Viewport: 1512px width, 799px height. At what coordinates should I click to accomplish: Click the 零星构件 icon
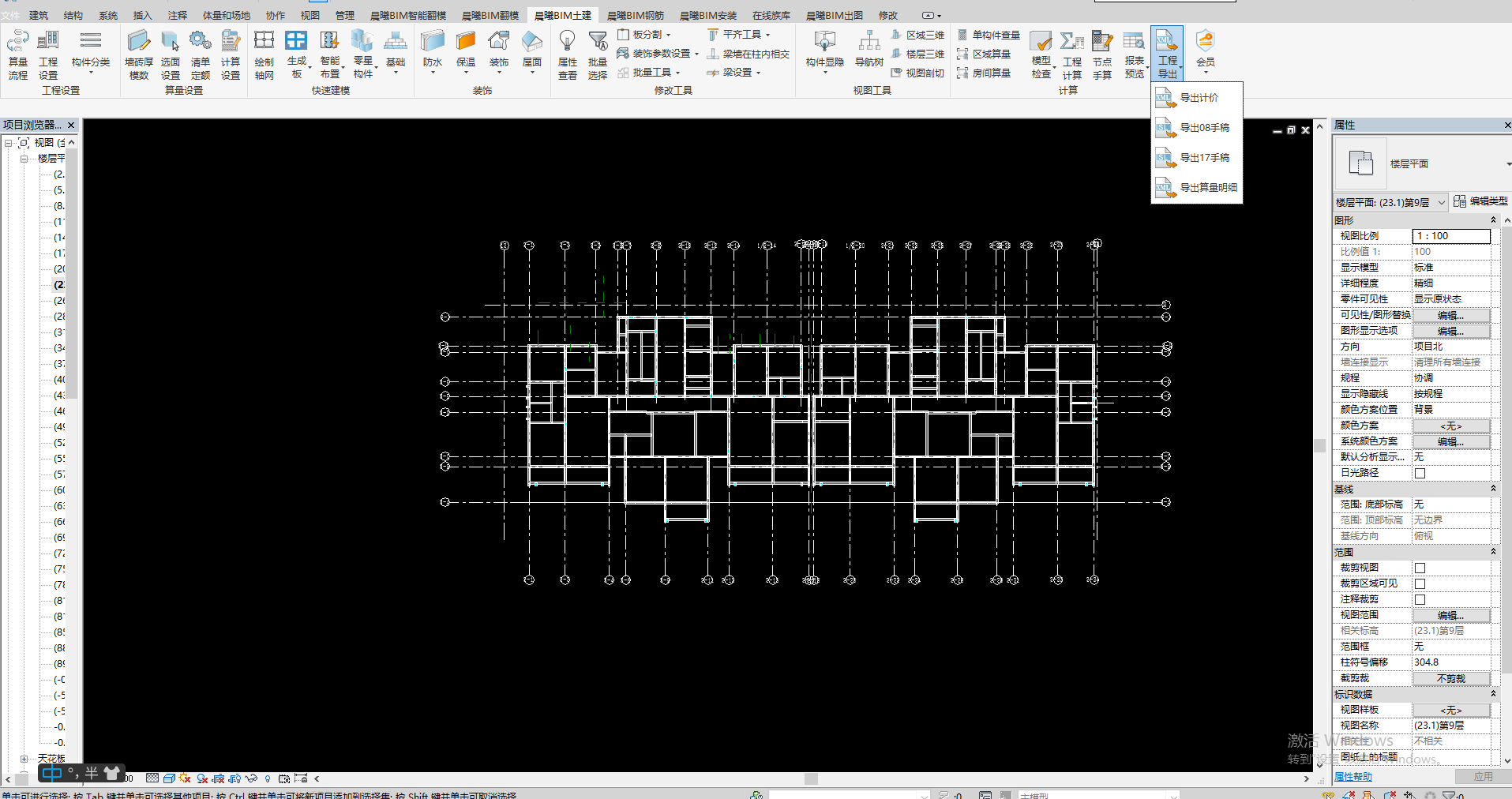click(362, 54)
